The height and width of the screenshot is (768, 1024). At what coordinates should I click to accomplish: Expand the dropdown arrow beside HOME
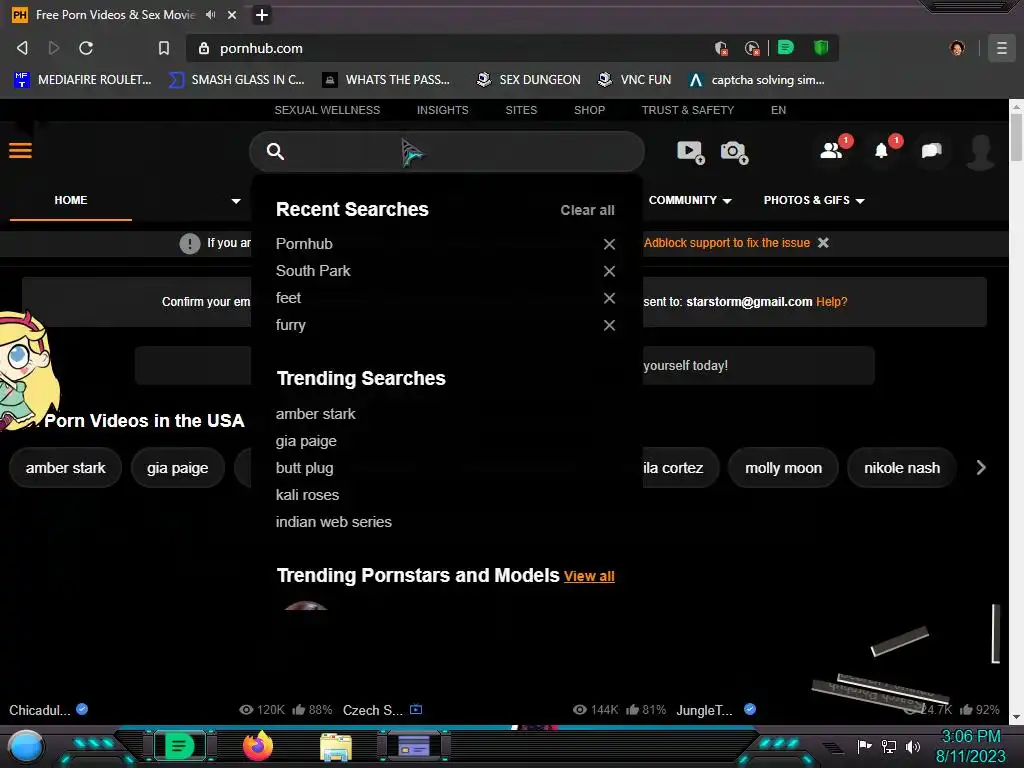[x=236, y=200]
